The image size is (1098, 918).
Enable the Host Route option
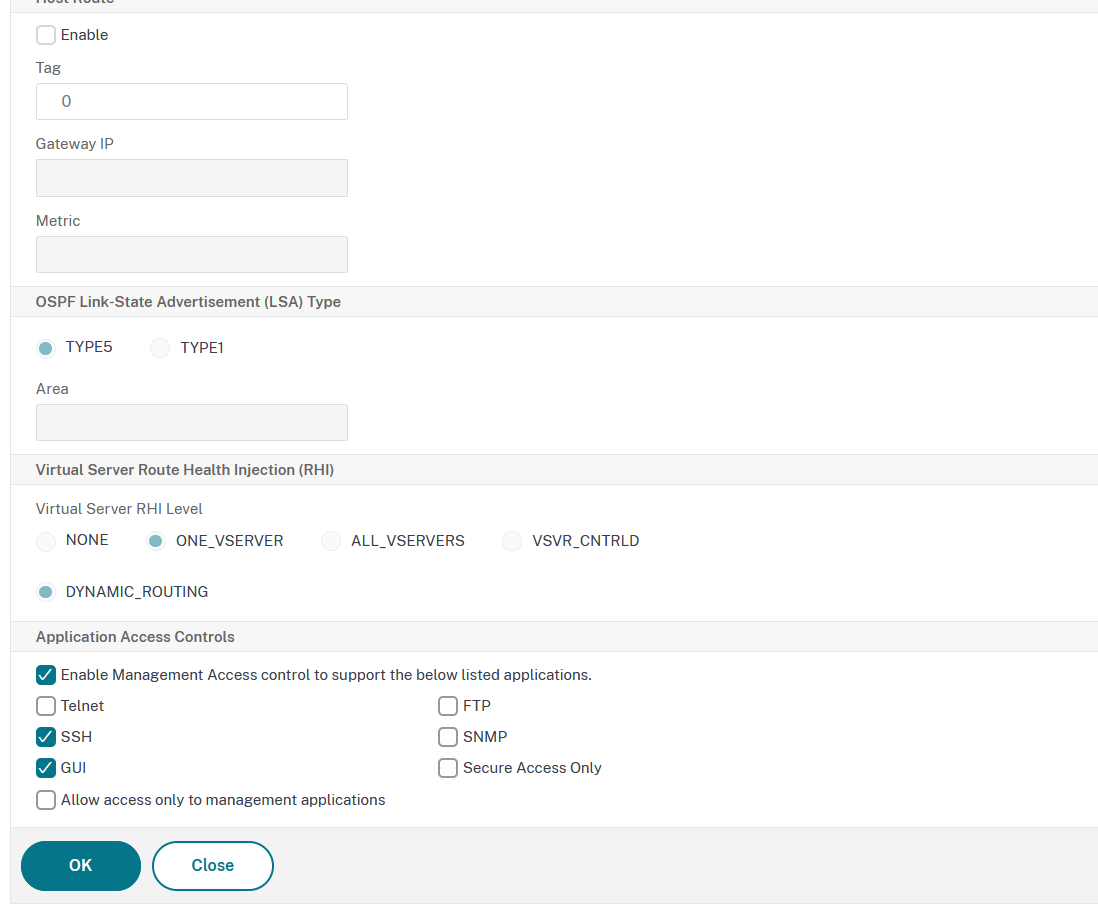pos(45,34)
